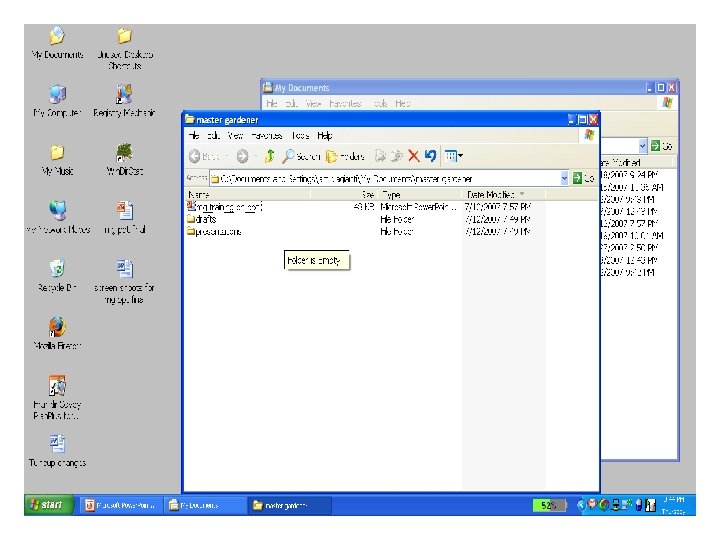Open the My Music desktop folder
The image size is (720, 540).
[57, 159]
